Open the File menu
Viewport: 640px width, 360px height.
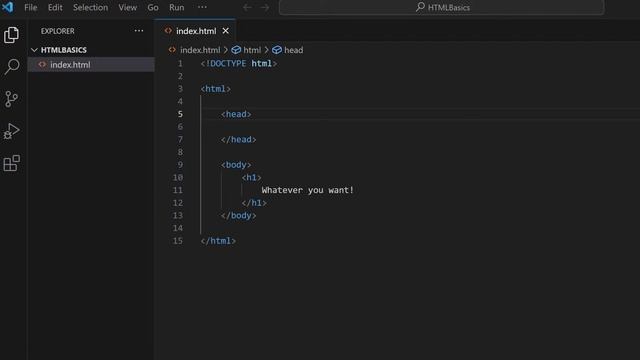click(x=31, y=7)
